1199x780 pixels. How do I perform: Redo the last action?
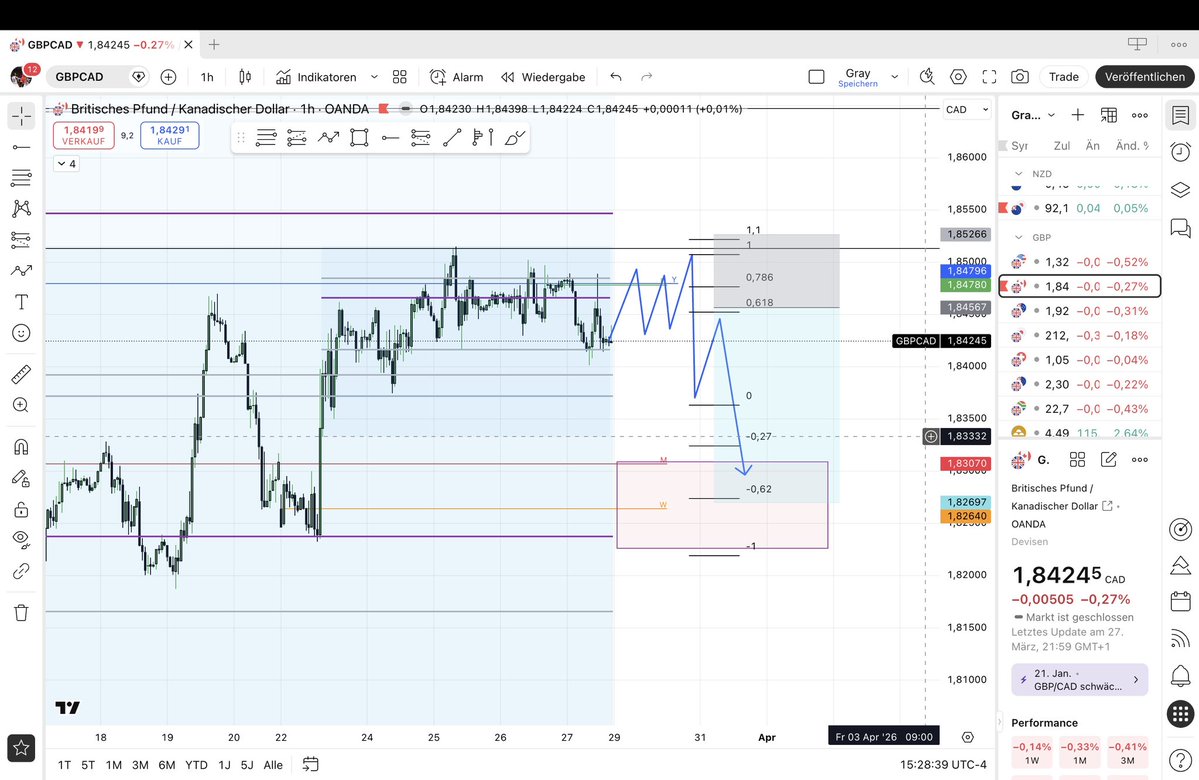pyautogui.click(x=647, y=77)
